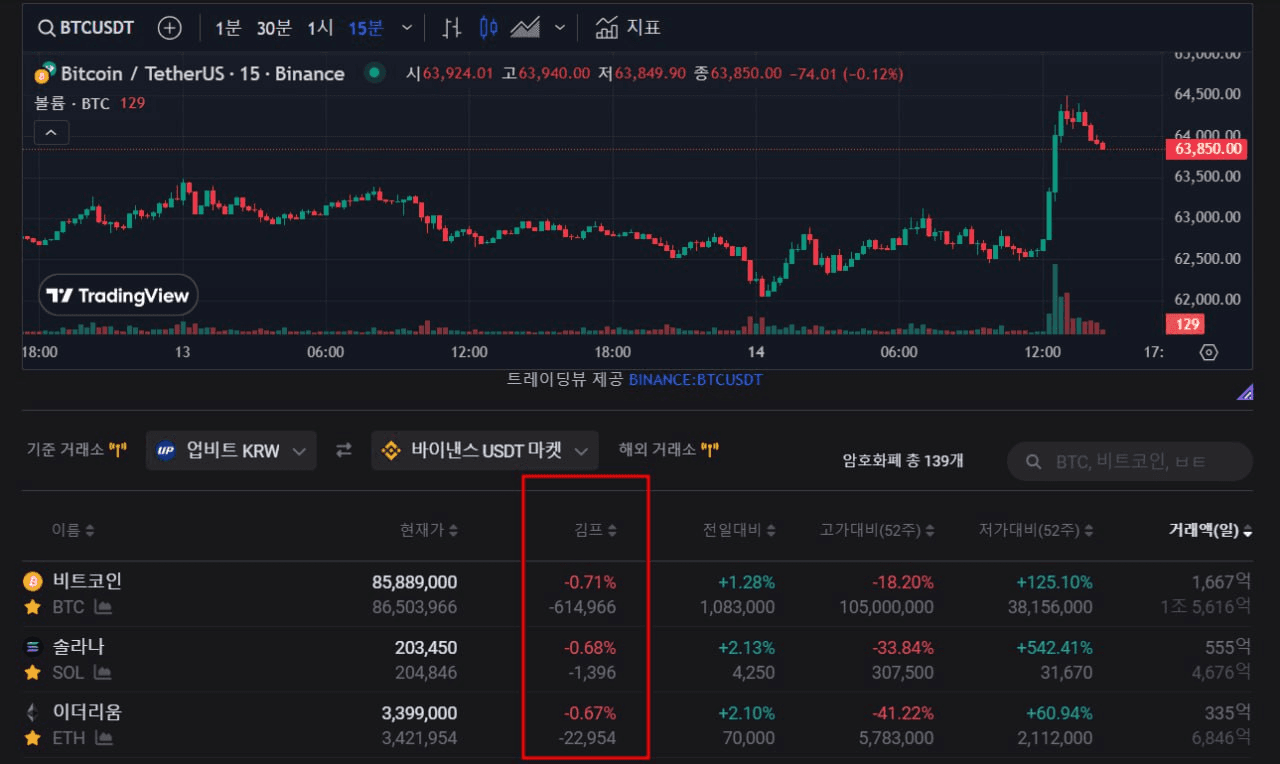
Task: Click the Bitcoin coin logo
Action: pyautogui.click(x=33, y=581)
